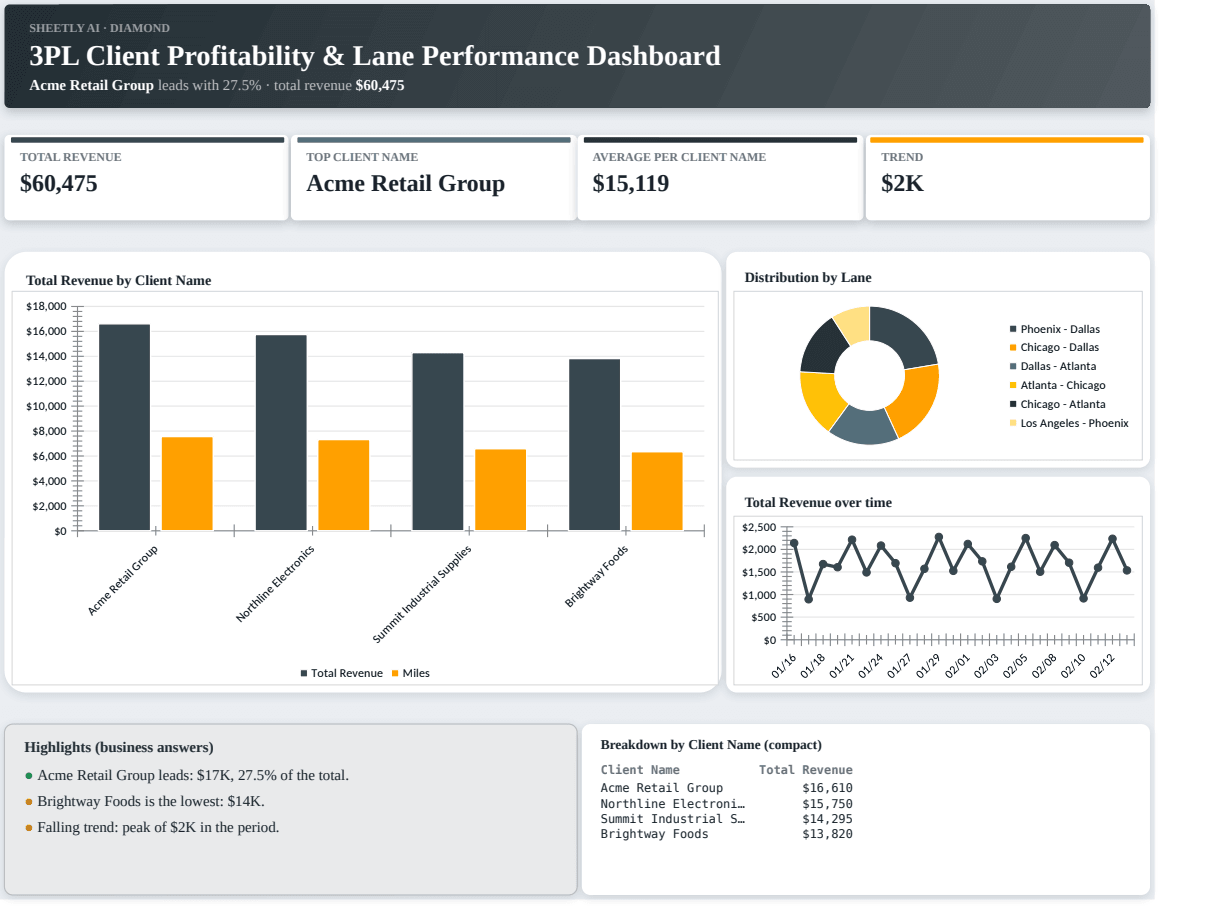Click the highlight 'Acme Retail Group leads' line
1227x922 pixels.
coord(187,775)
